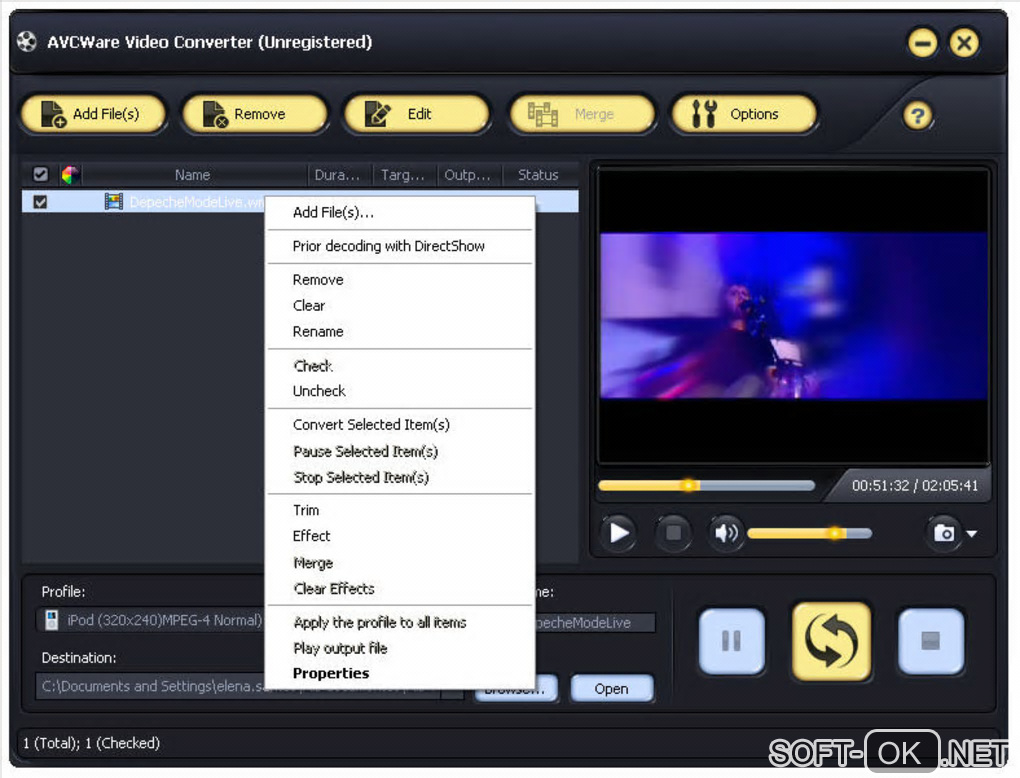Viewport: 1020px width, 778px height.
Task: Sort by the Name column header
Action: (193, 174)
